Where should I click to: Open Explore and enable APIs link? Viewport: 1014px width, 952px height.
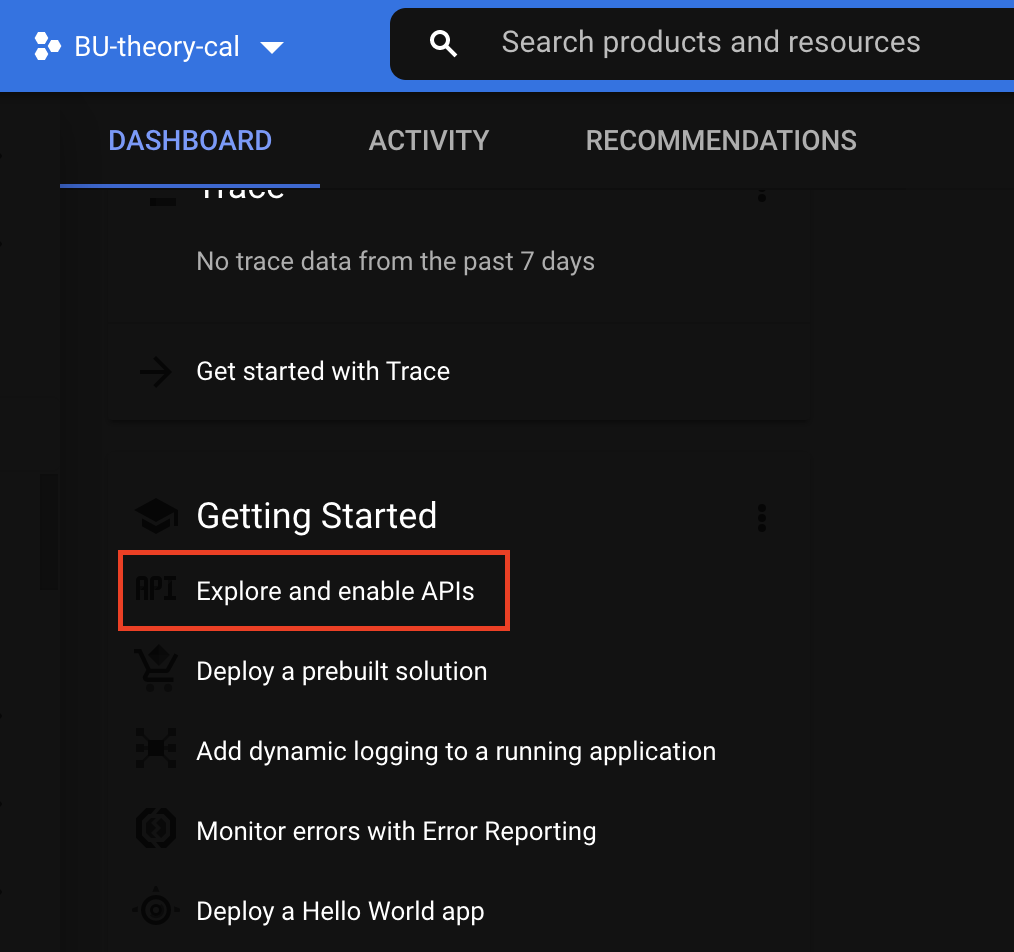335,591
